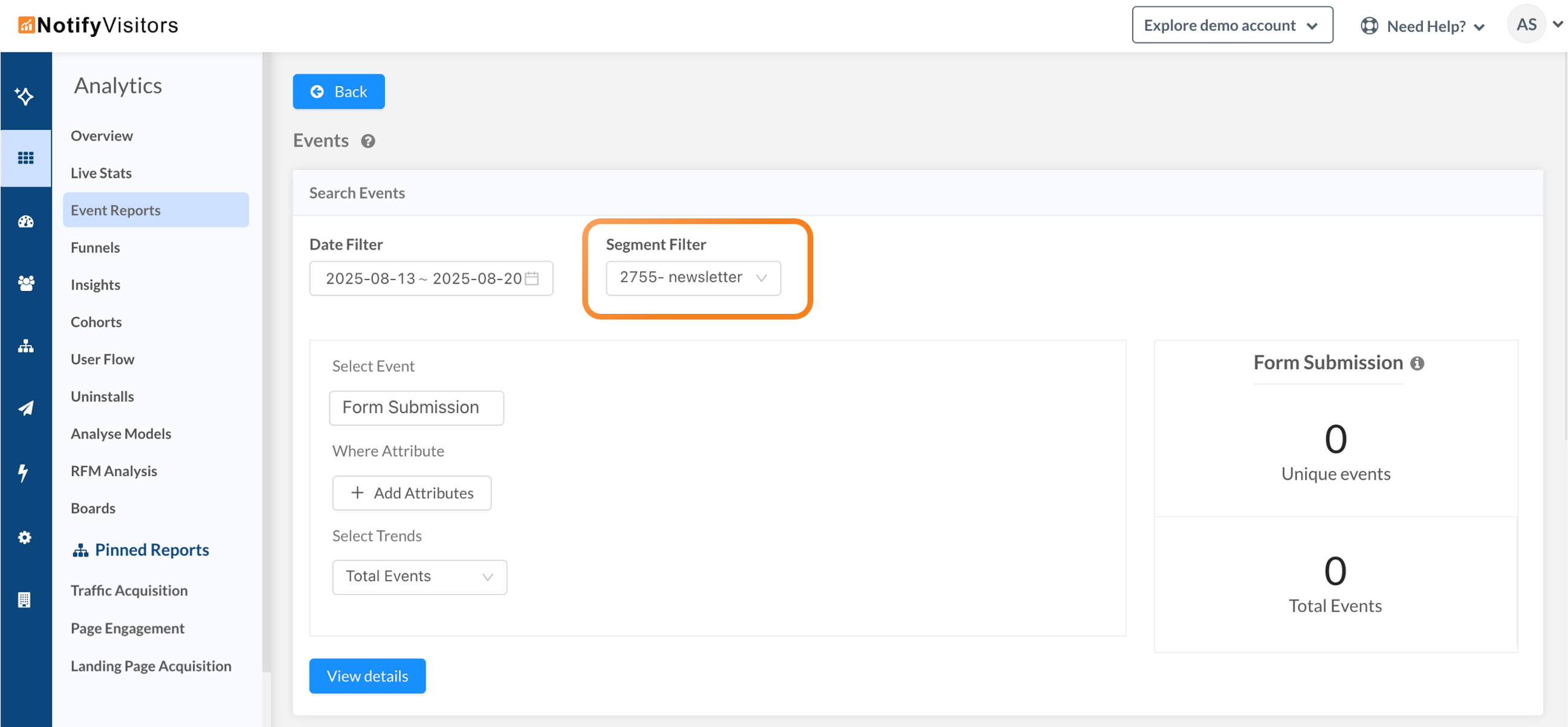Open the users group sidebar icon
Image resolution: width=1568 pixels, height=727 pixels.
pyautogui.click(x=25, y=283)
